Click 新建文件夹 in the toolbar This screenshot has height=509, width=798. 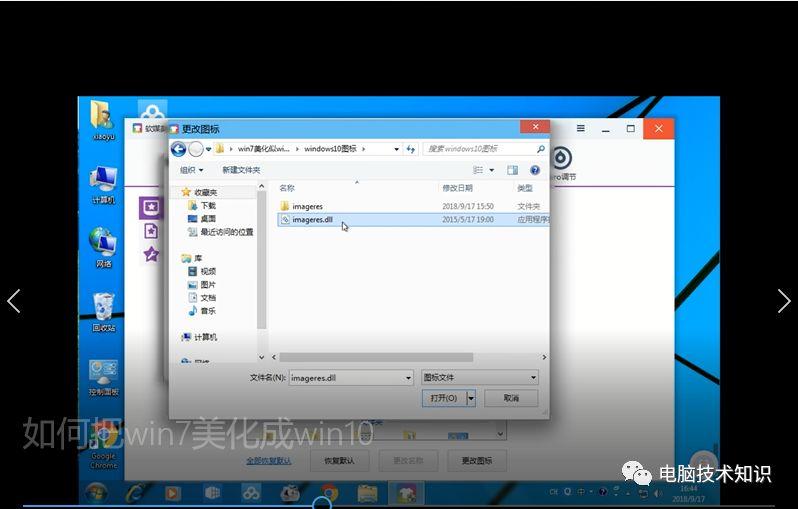pyautogui.click(x=241, y=169)
